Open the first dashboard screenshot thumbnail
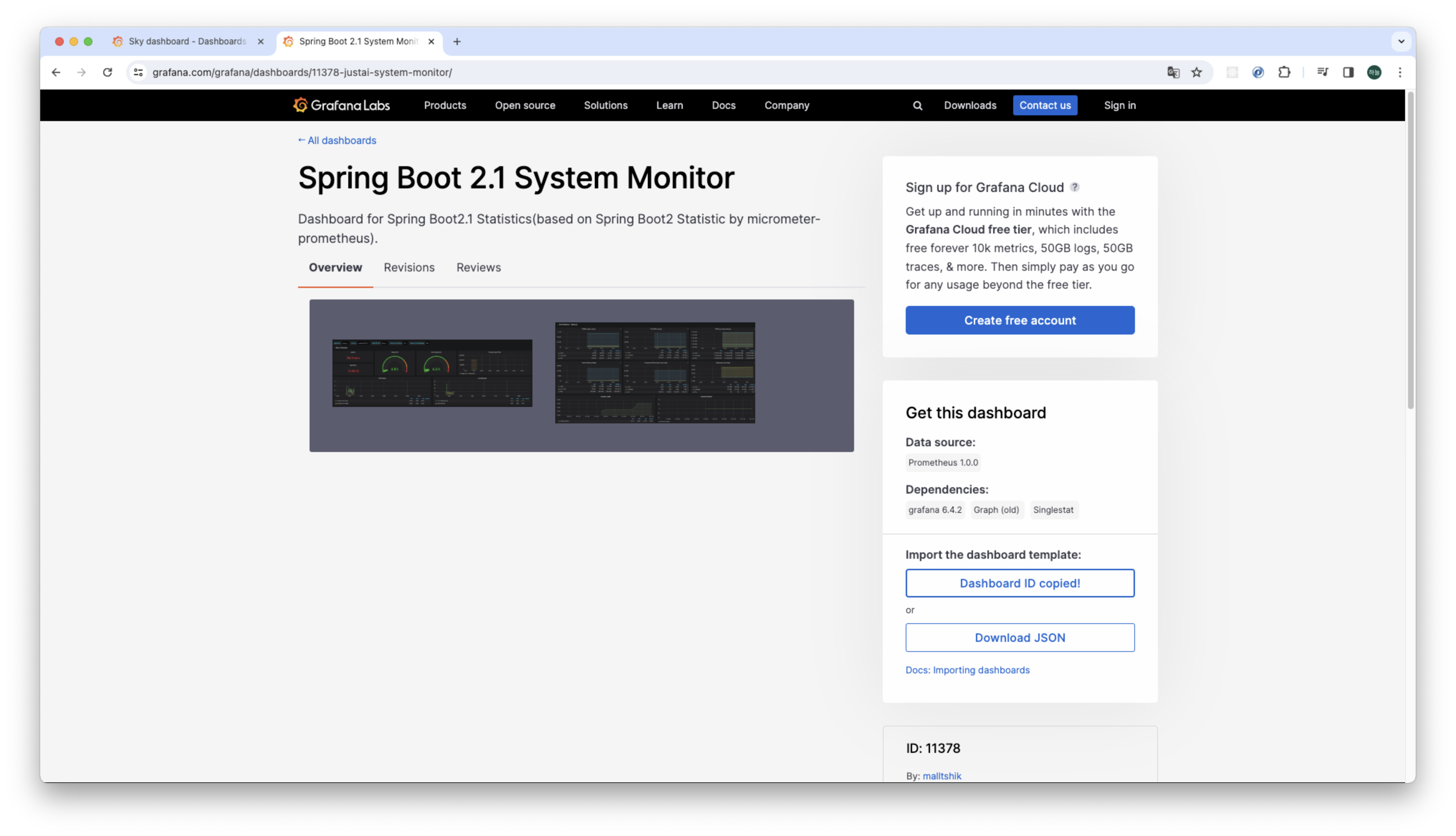 pos(432,373)
